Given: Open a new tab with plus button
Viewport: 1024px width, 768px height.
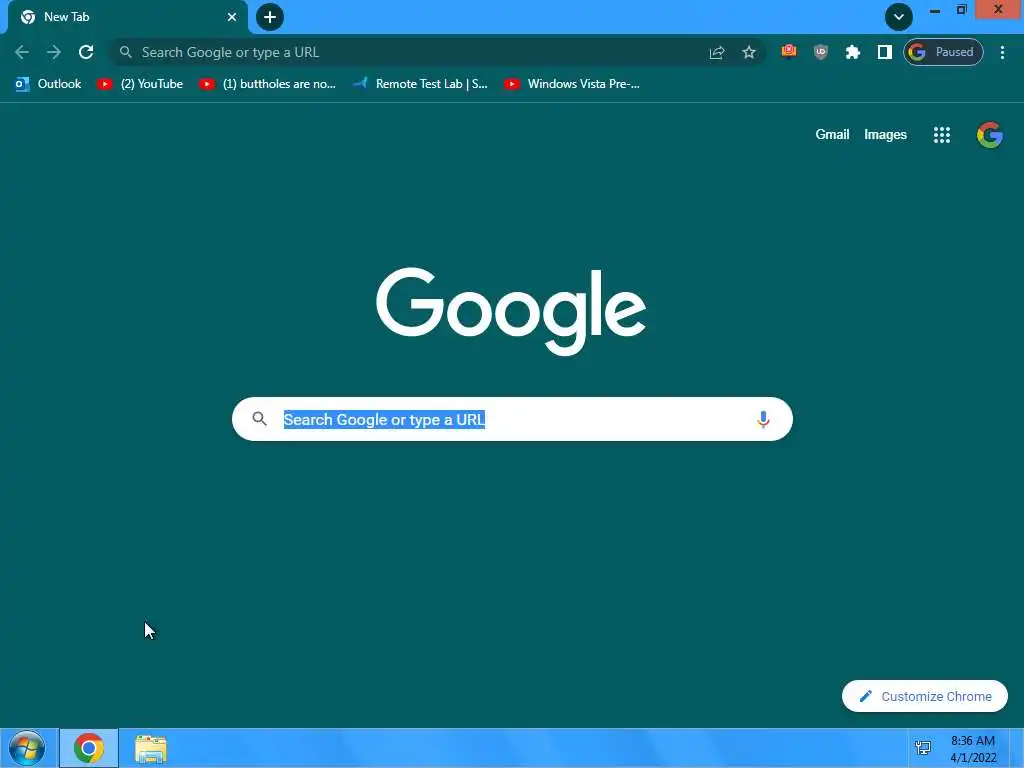Looking at the screenshot, I should click(x=270, y=17).
